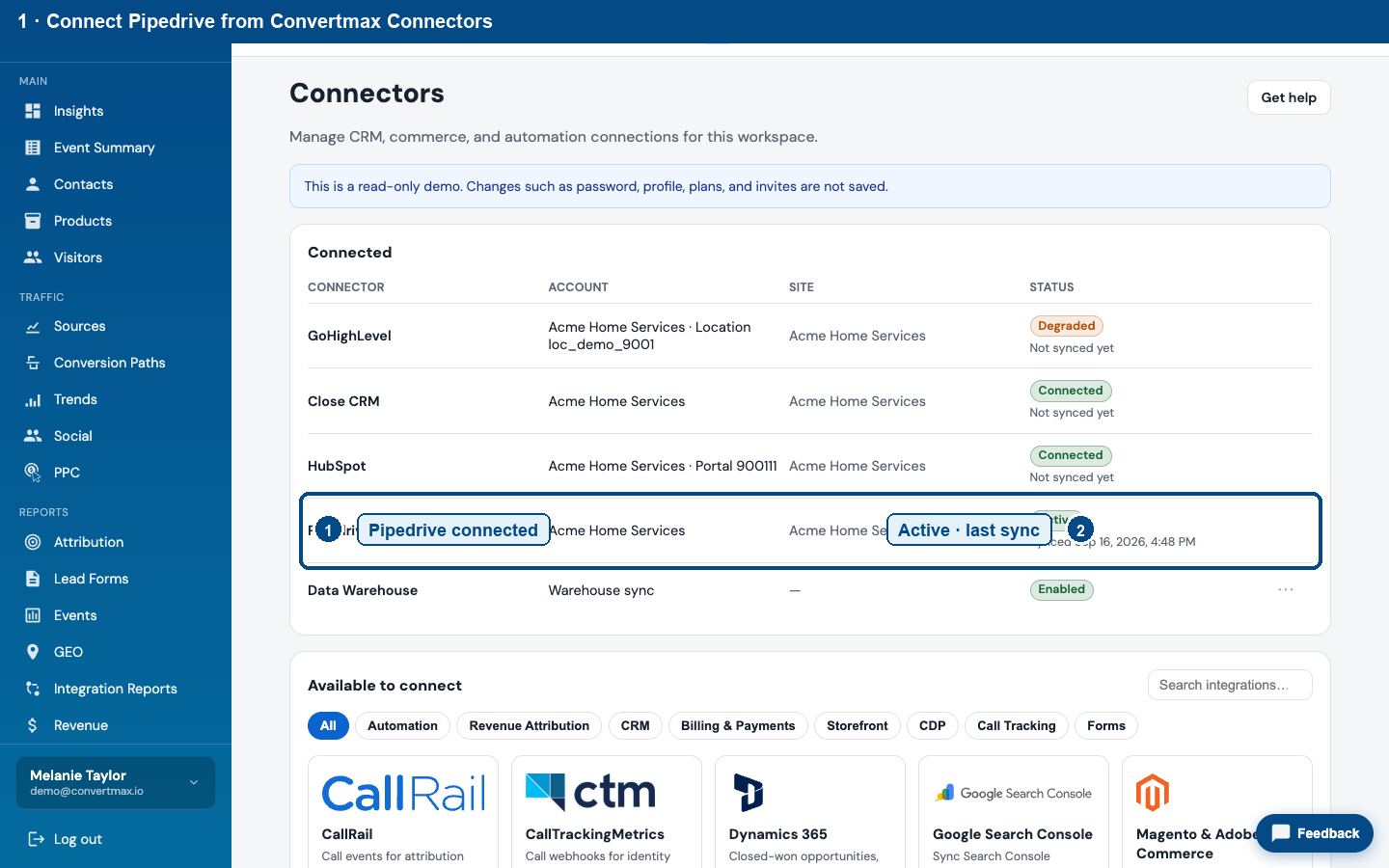Select the Lead Forms document icon
The width and height of the screenshot is (1389, 868).
click(x=33, y=579)
